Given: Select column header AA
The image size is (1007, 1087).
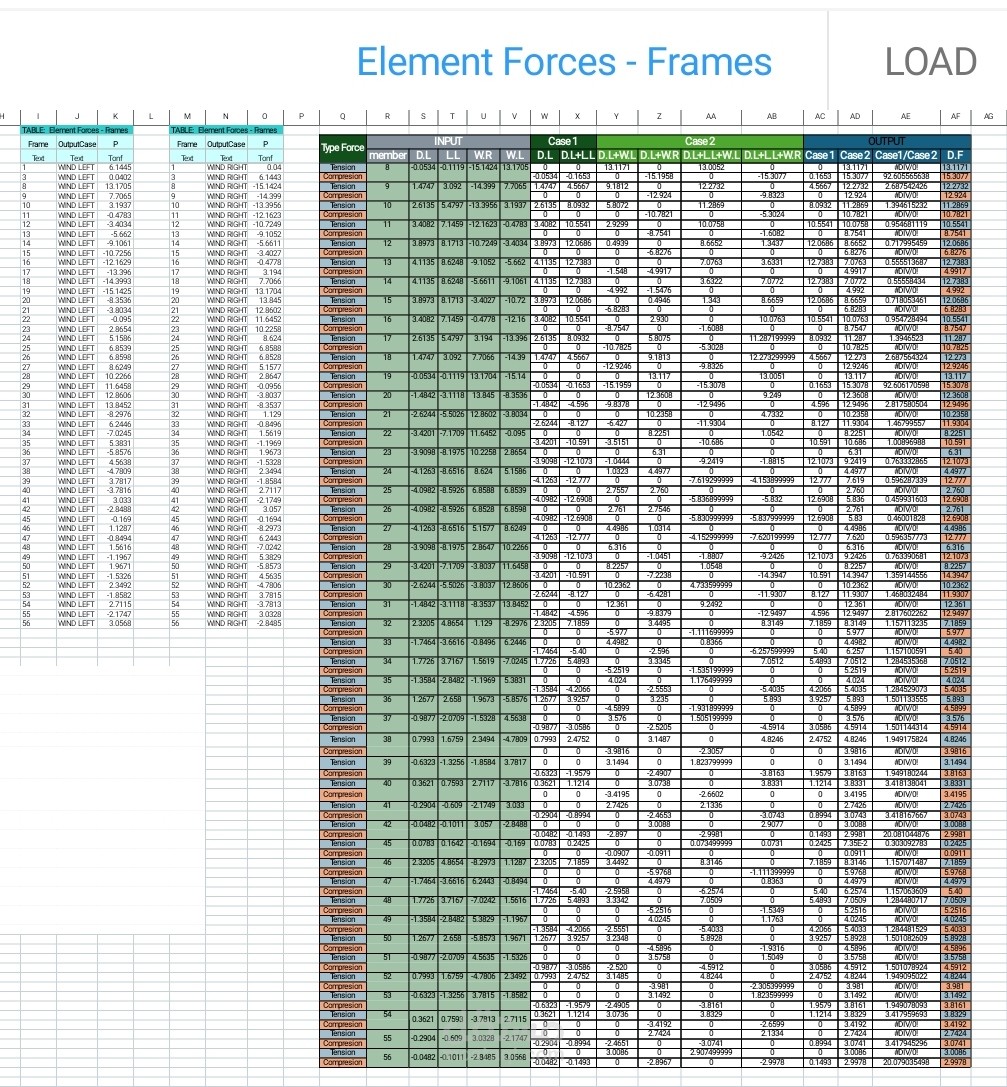Looking at the screenshot, I should [x=710, y=116].
